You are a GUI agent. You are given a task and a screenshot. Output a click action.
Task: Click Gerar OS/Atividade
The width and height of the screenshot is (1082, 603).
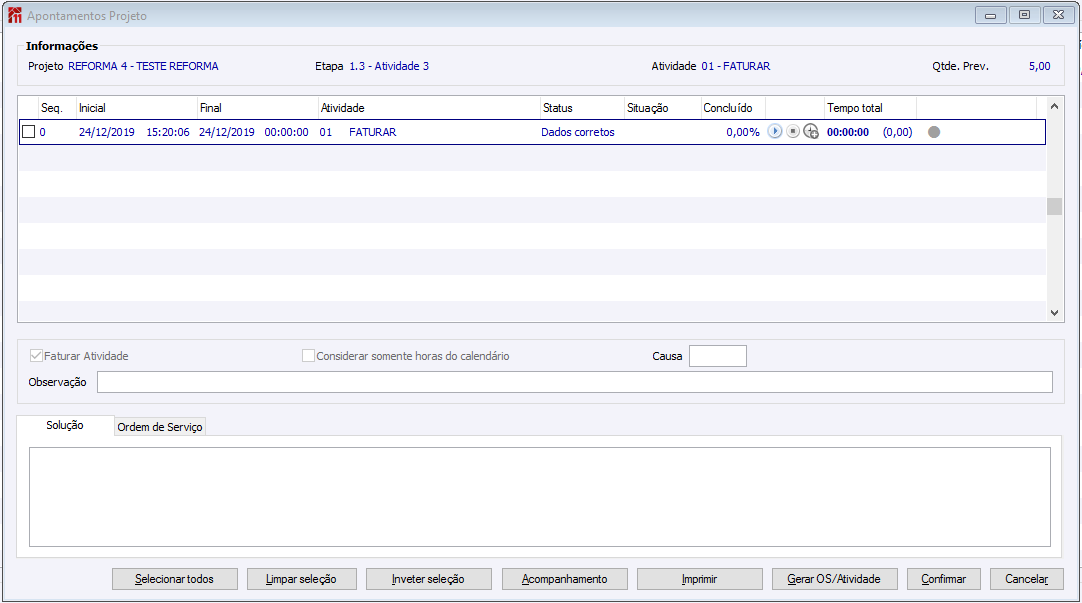pos(834,579)
